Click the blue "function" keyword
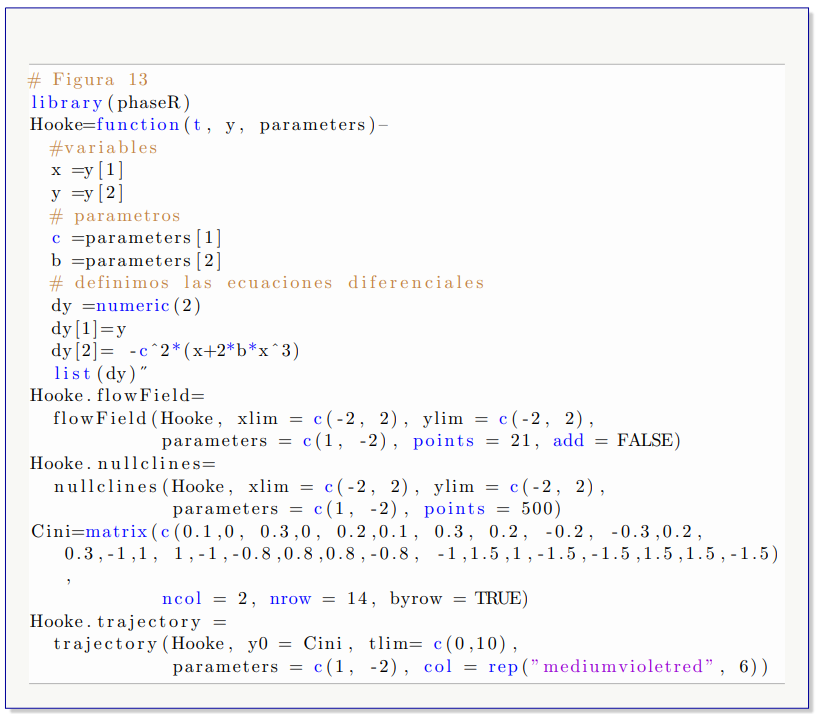The width and height of the screenshot is (819, 714). click(138, 125)
